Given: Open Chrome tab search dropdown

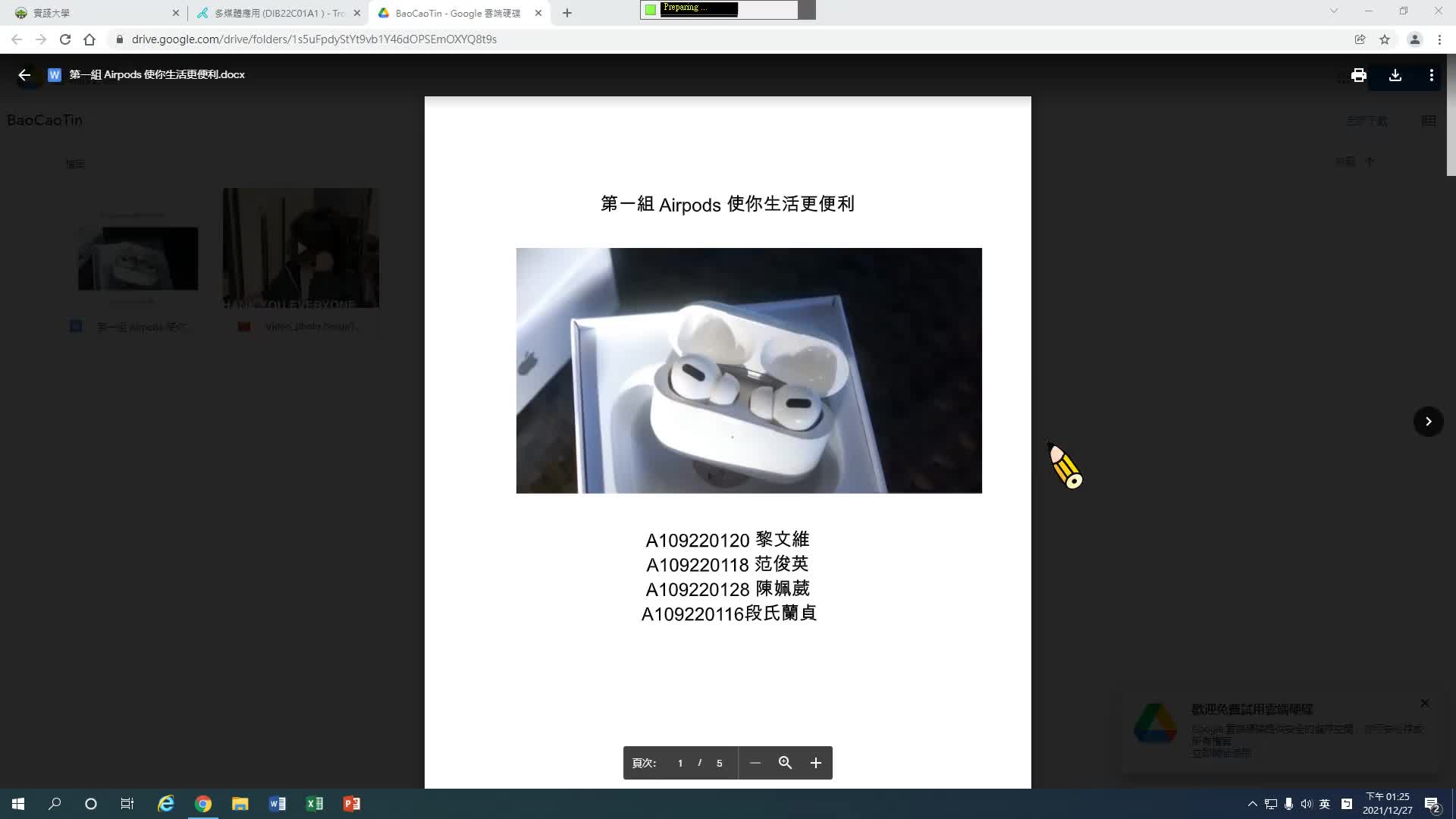Looking at the screenshot, I should pos(1333,11).
